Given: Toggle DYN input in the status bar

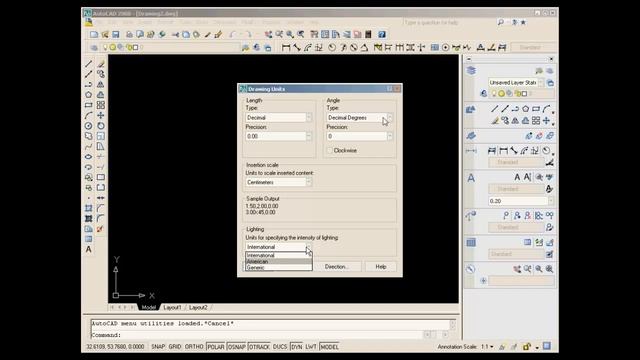Looking at the screenshot, I should (x=297, y=347).
